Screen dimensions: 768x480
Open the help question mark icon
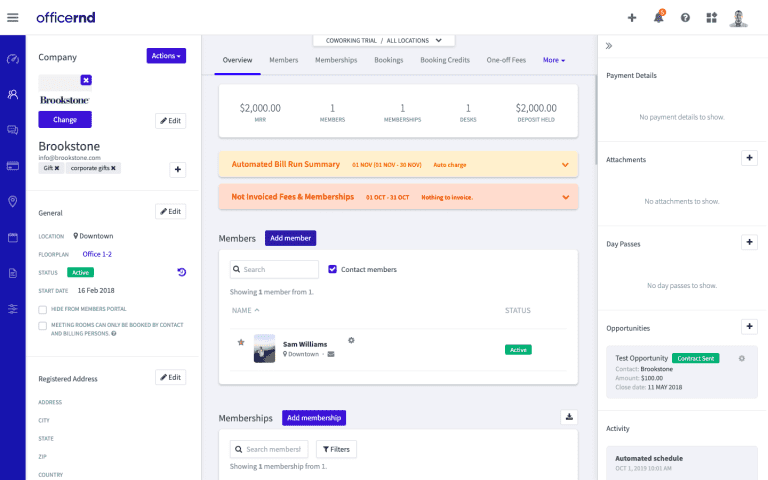(685, 18)
